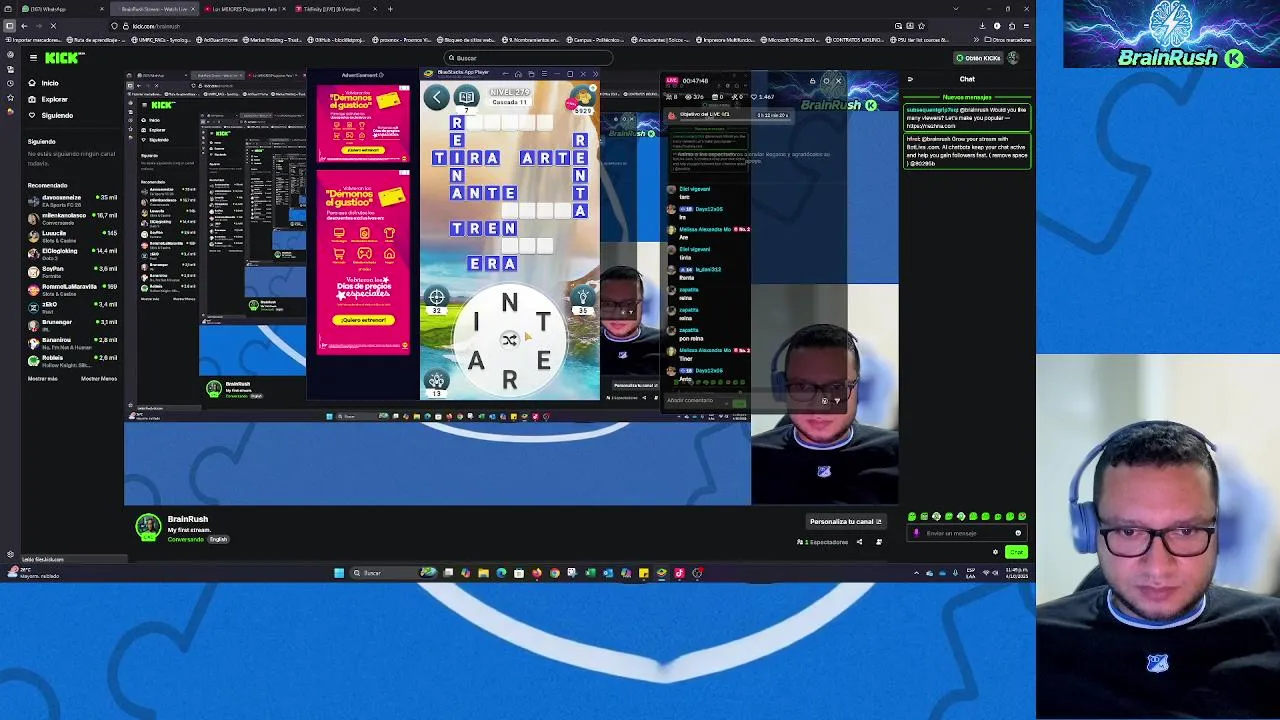Open Siguiendo in Kick sidebar

click(56, 115)
